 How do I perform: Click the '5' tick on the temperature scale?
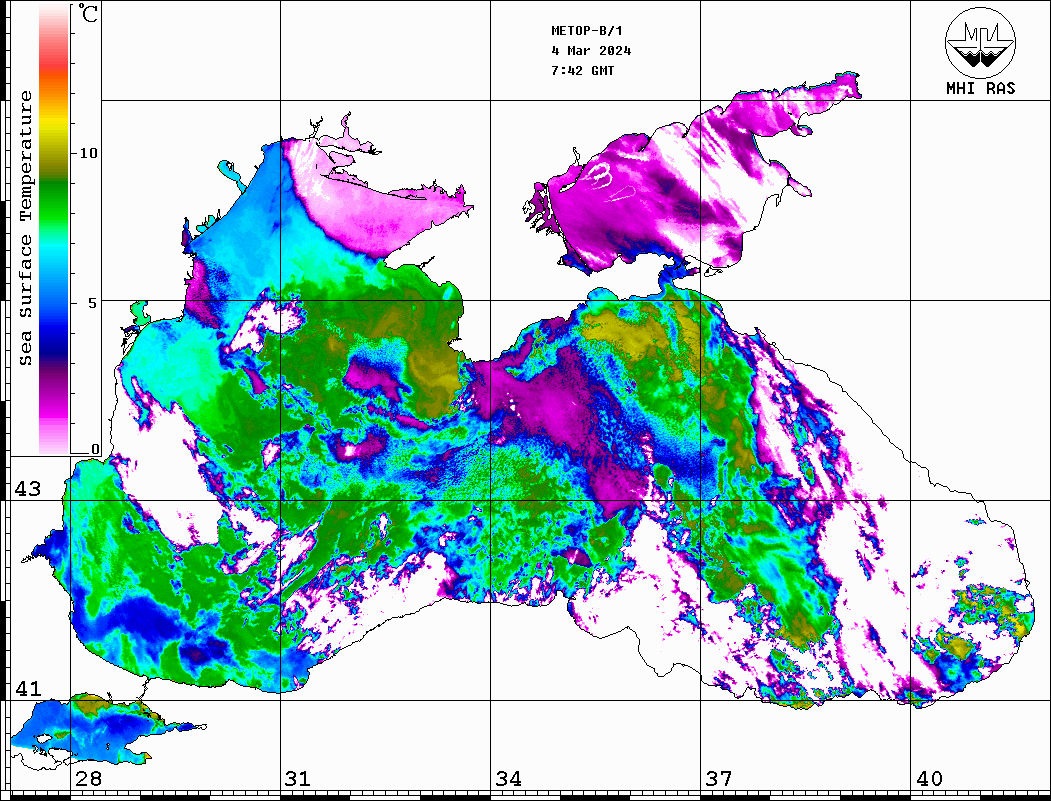tap(93, 303)
